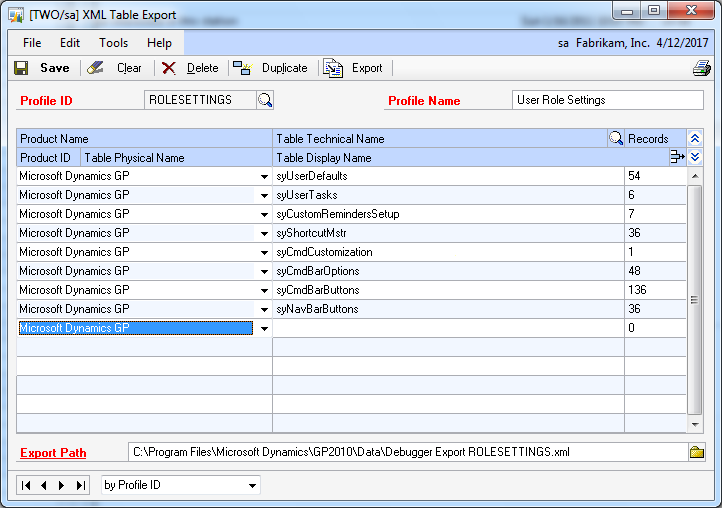Viewport: 722px width, 508px height.
Task: Click the app icon in title bar
Action: tap(16, 15)
